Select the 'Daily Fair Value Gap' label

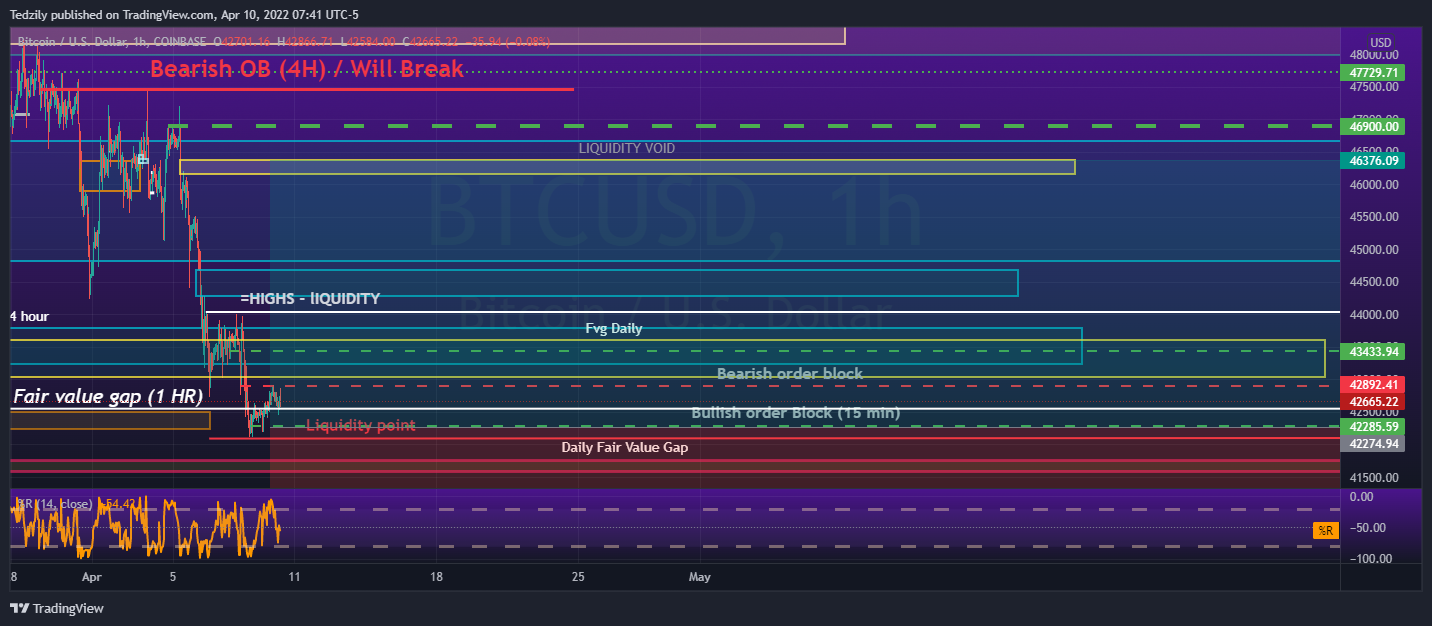[x=625, y=447]
